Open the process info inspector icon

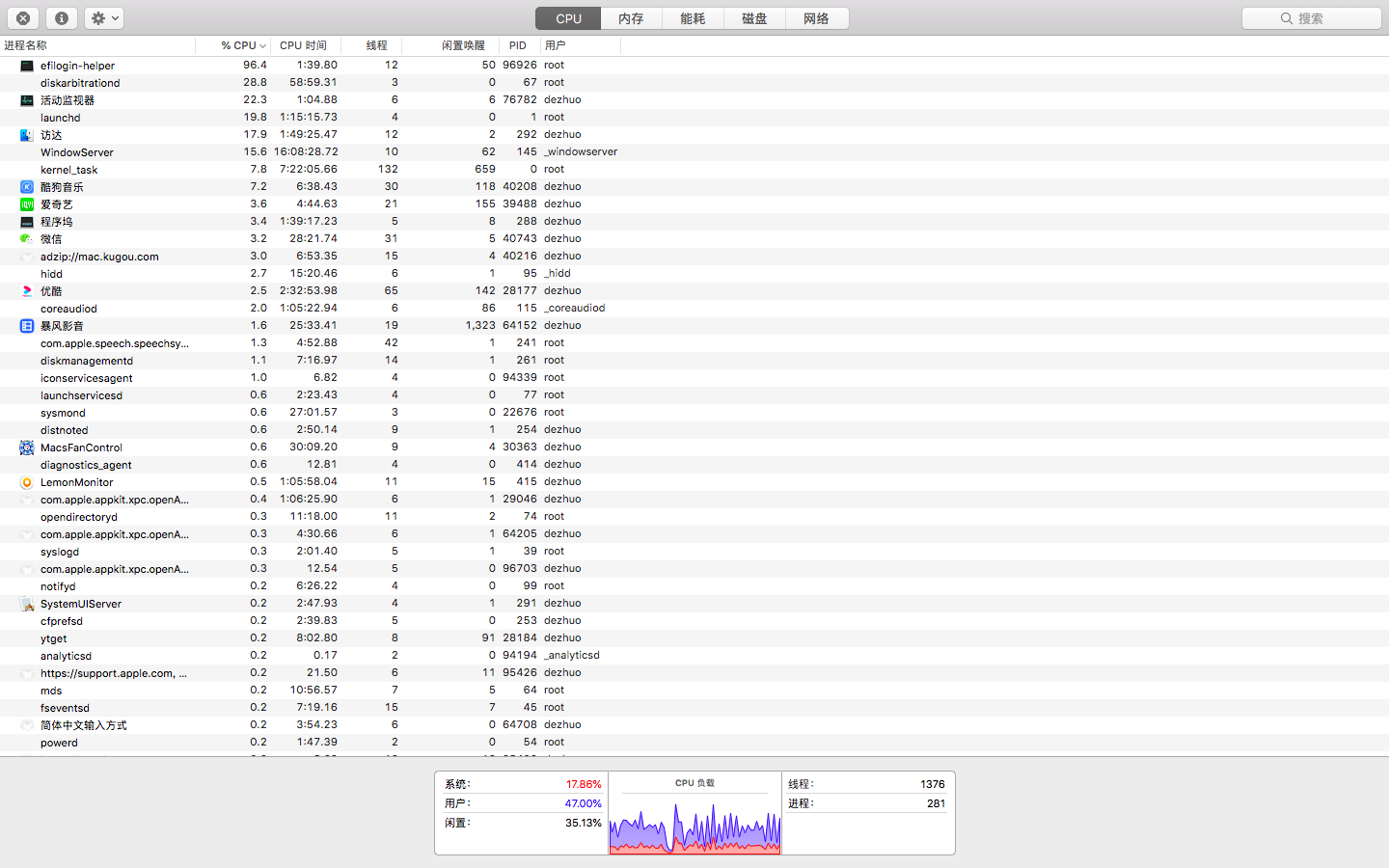[61, 18]
